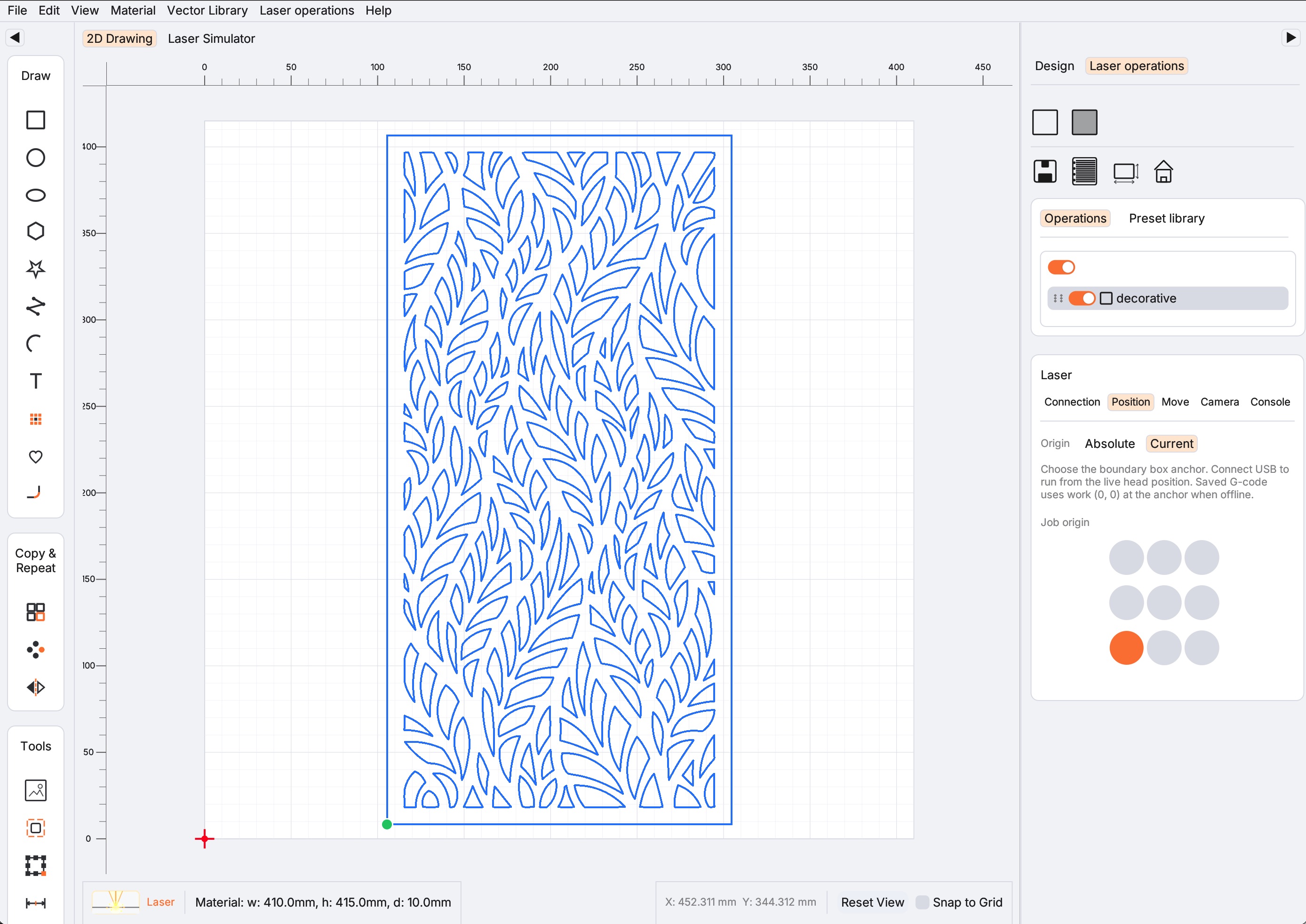Select the Mirror tool

point(35,687)
